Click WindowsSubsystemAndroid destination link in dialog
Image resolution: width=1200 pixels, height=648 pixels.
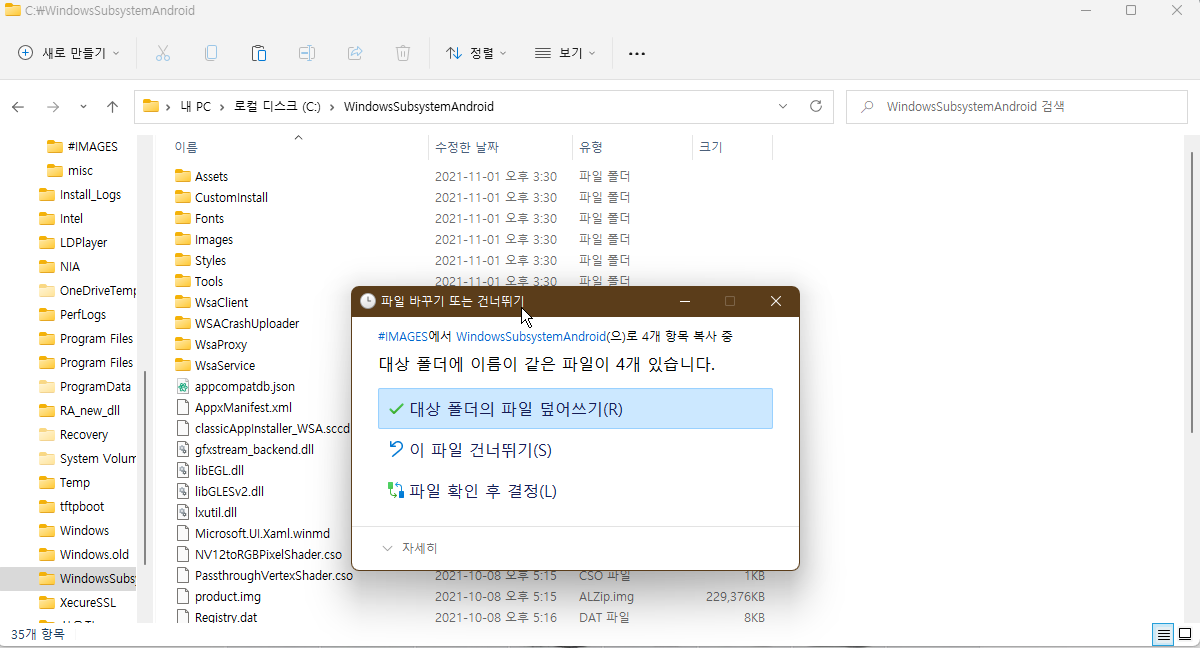[x=531, y=337]
